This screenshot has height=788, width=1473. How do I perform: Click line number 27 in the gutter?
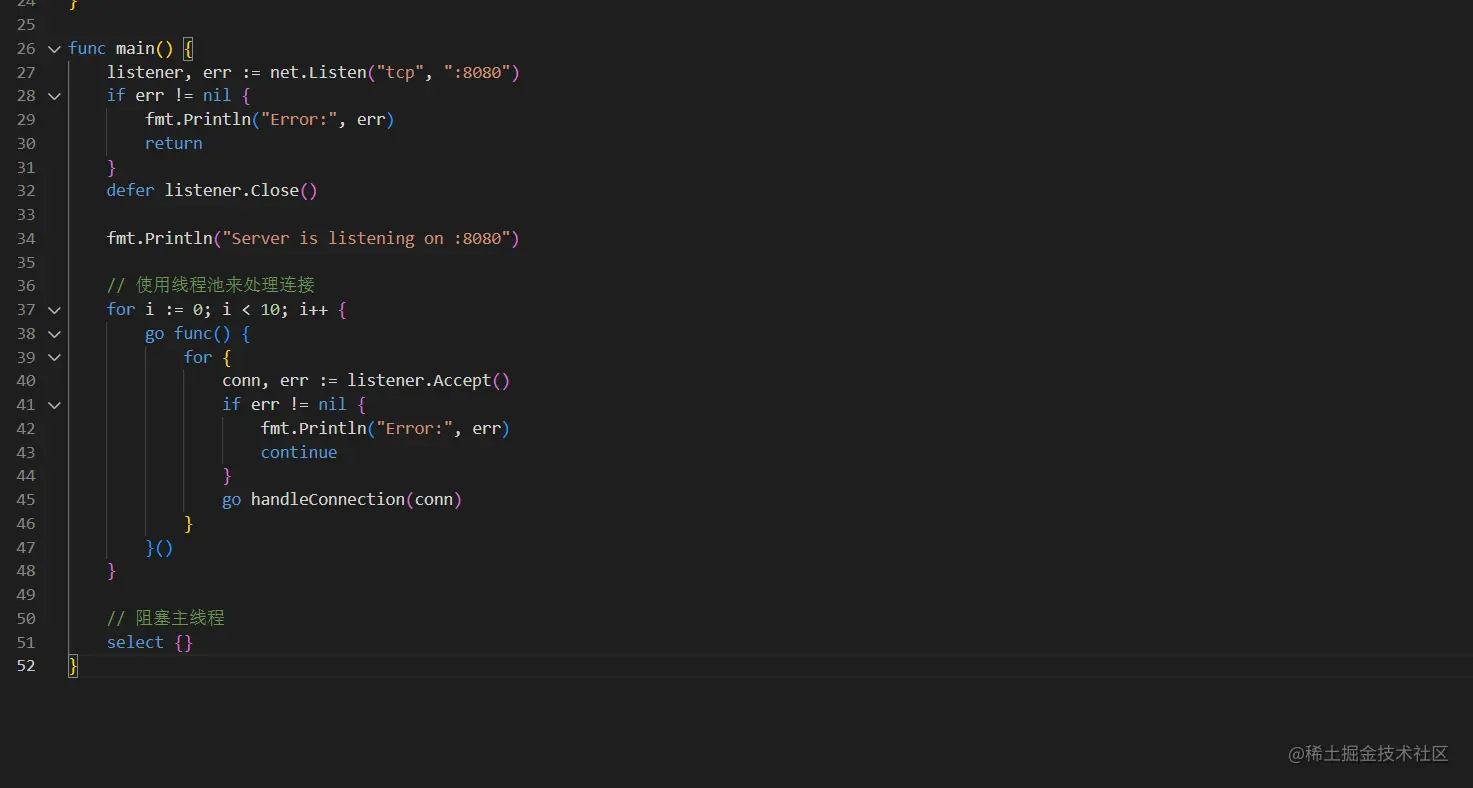(x=26, y=72)
